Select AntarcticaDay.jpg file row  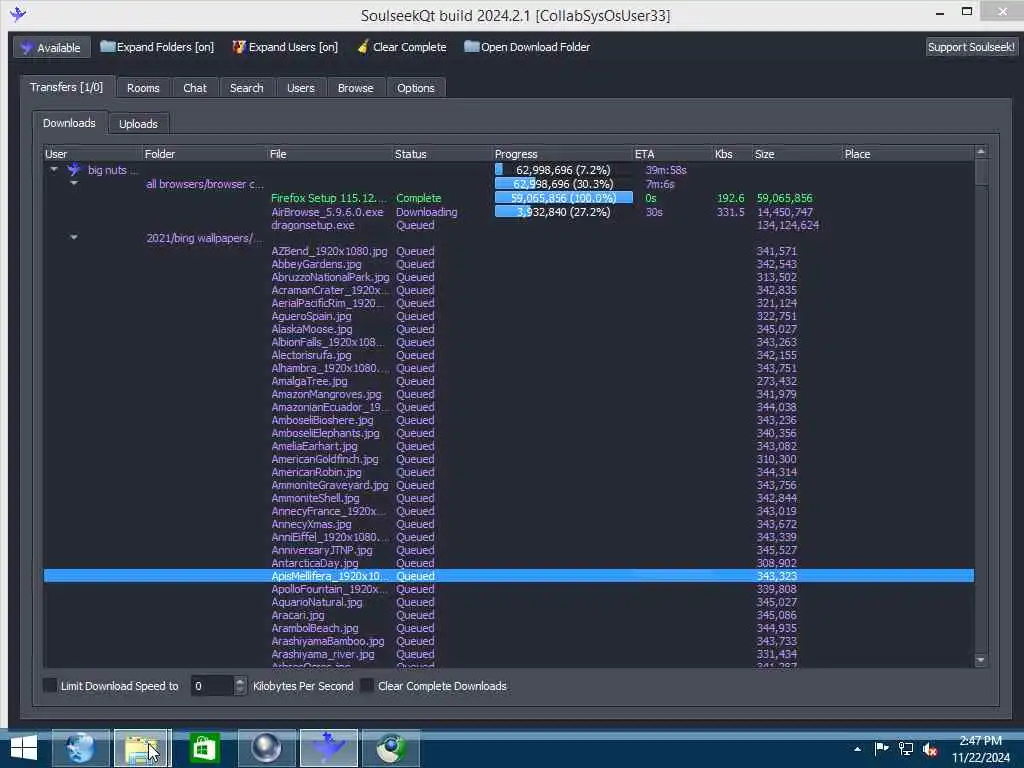(509, 563)
